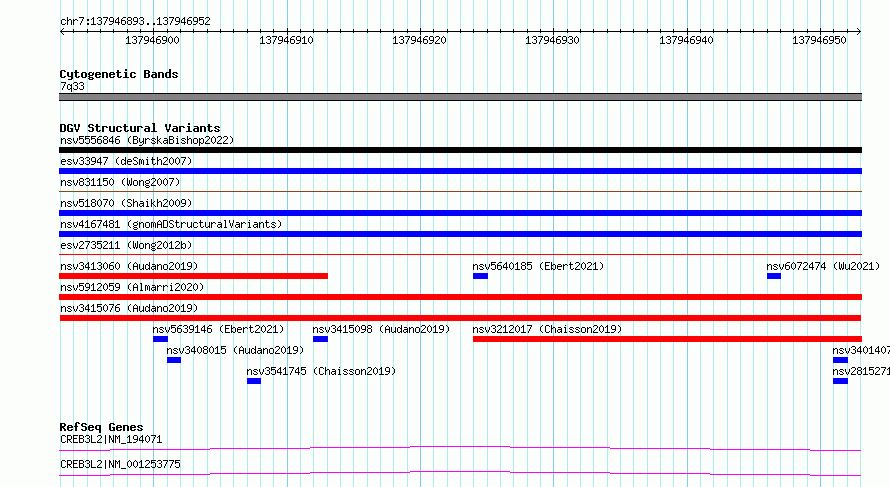890x487 pixels.
Task: Click the thin red esv2735211 variant line
Action: [x=460, y=255]
